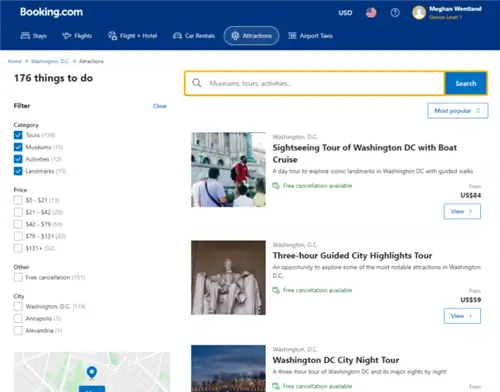Open the help question mark icon

click(x=395, y=13)
